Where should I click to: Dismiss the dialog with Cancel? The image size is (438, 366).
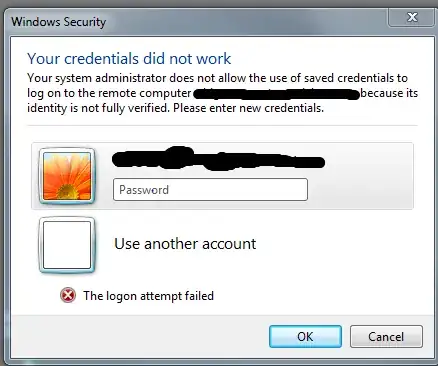[x=386, y=336]
